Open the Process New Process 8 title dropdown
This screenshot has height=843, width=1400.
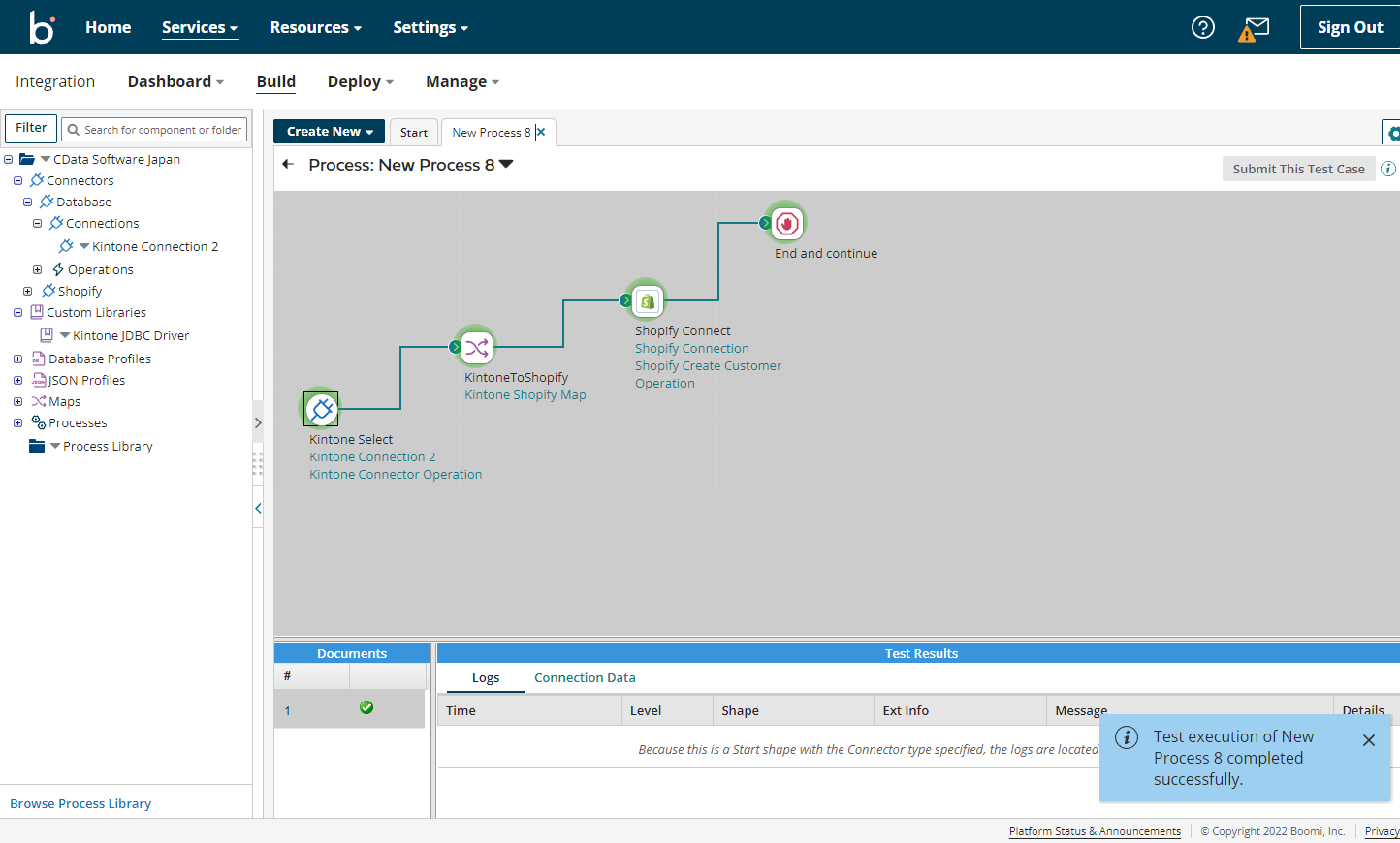tap(506, 164)
